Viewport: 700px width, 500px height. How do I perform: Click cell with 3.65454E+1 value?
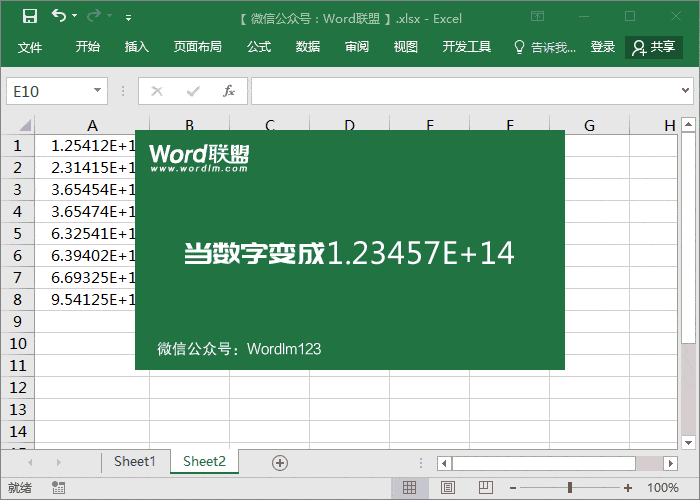click(x=92, y=189)
